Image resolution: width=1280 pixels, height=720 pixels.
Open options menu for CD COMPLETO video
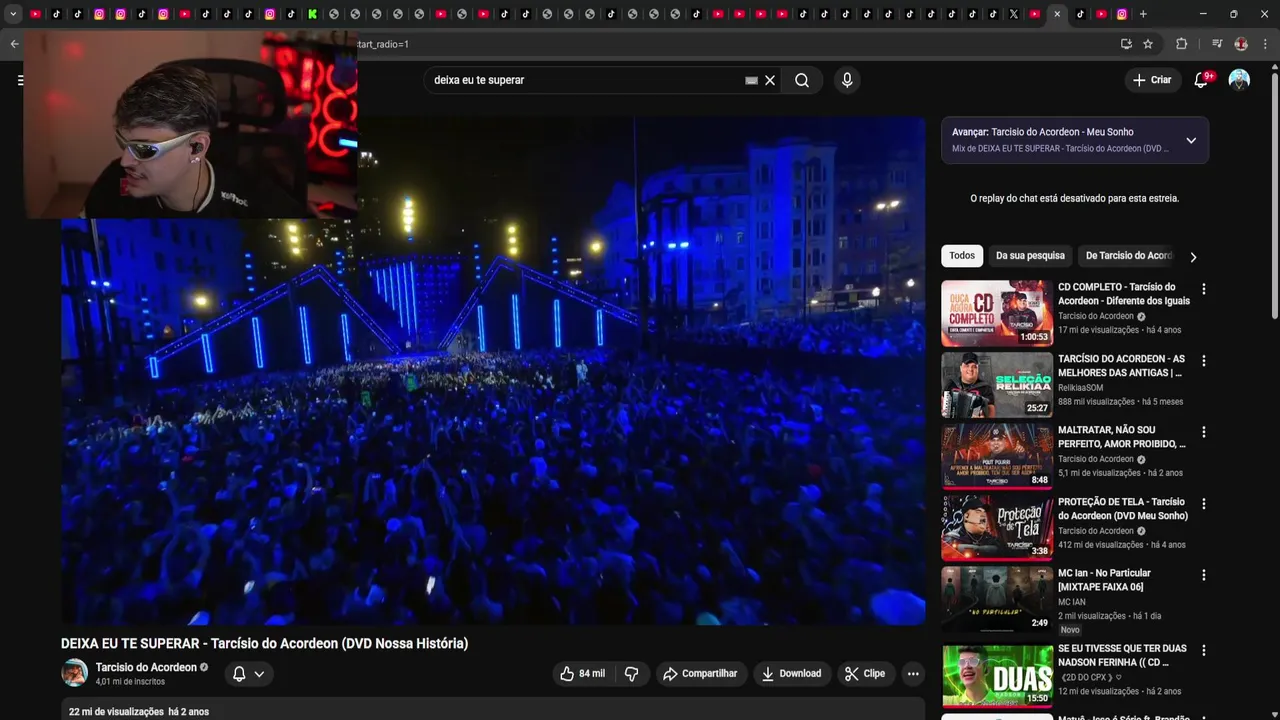1203,289
